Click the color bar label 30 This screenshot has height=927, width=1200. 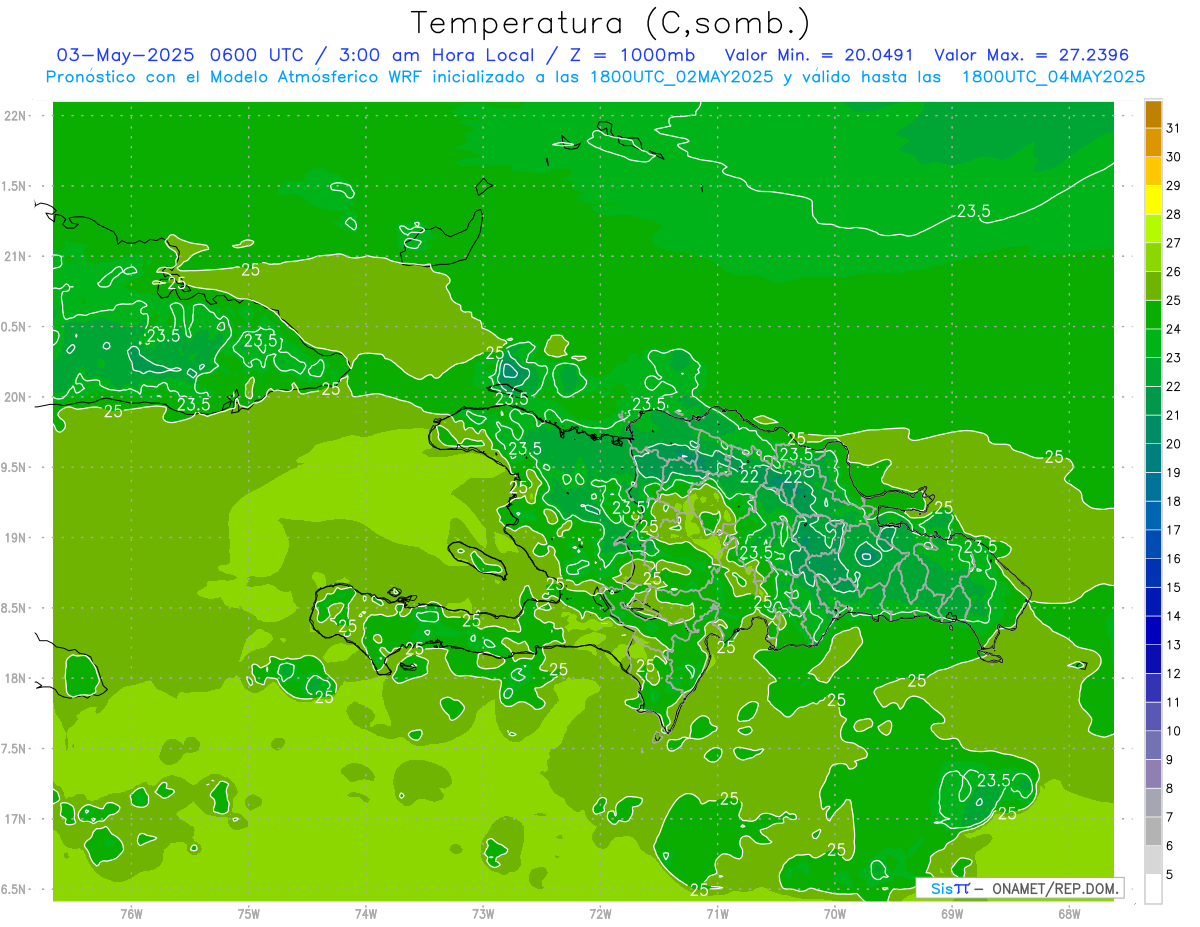1174,157
